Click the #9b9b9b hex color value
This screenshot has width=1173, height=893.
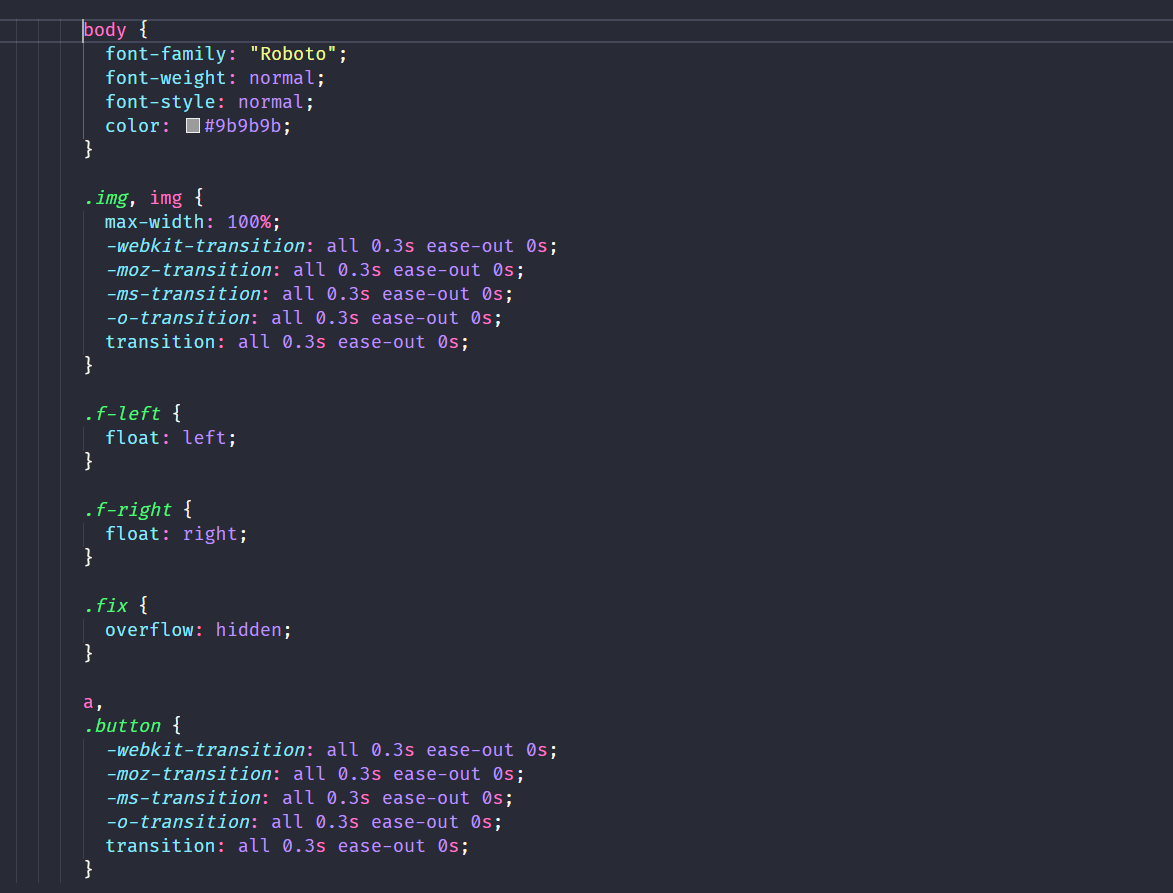[x=246, y=126]
